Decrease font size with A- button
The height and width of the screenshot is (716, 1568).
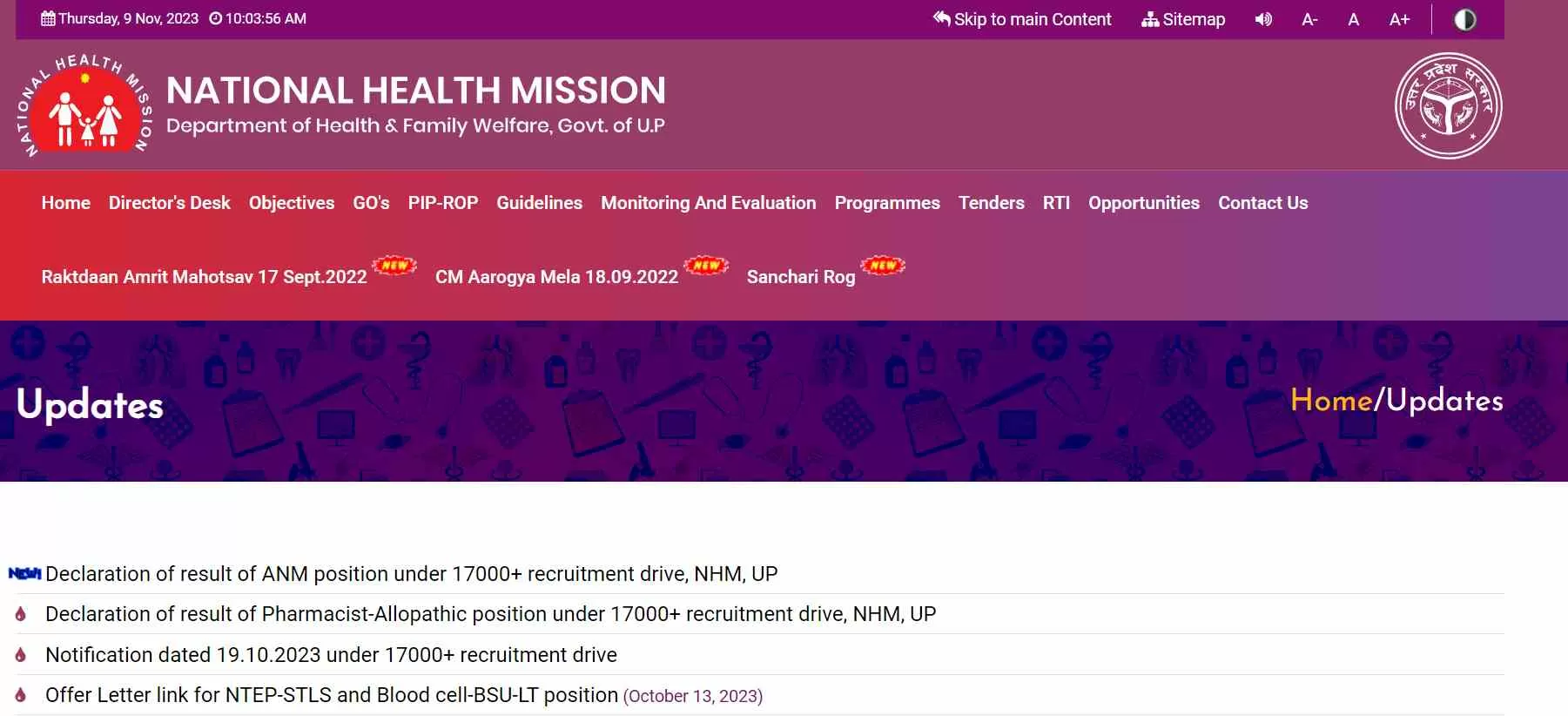coord(1309,19)
